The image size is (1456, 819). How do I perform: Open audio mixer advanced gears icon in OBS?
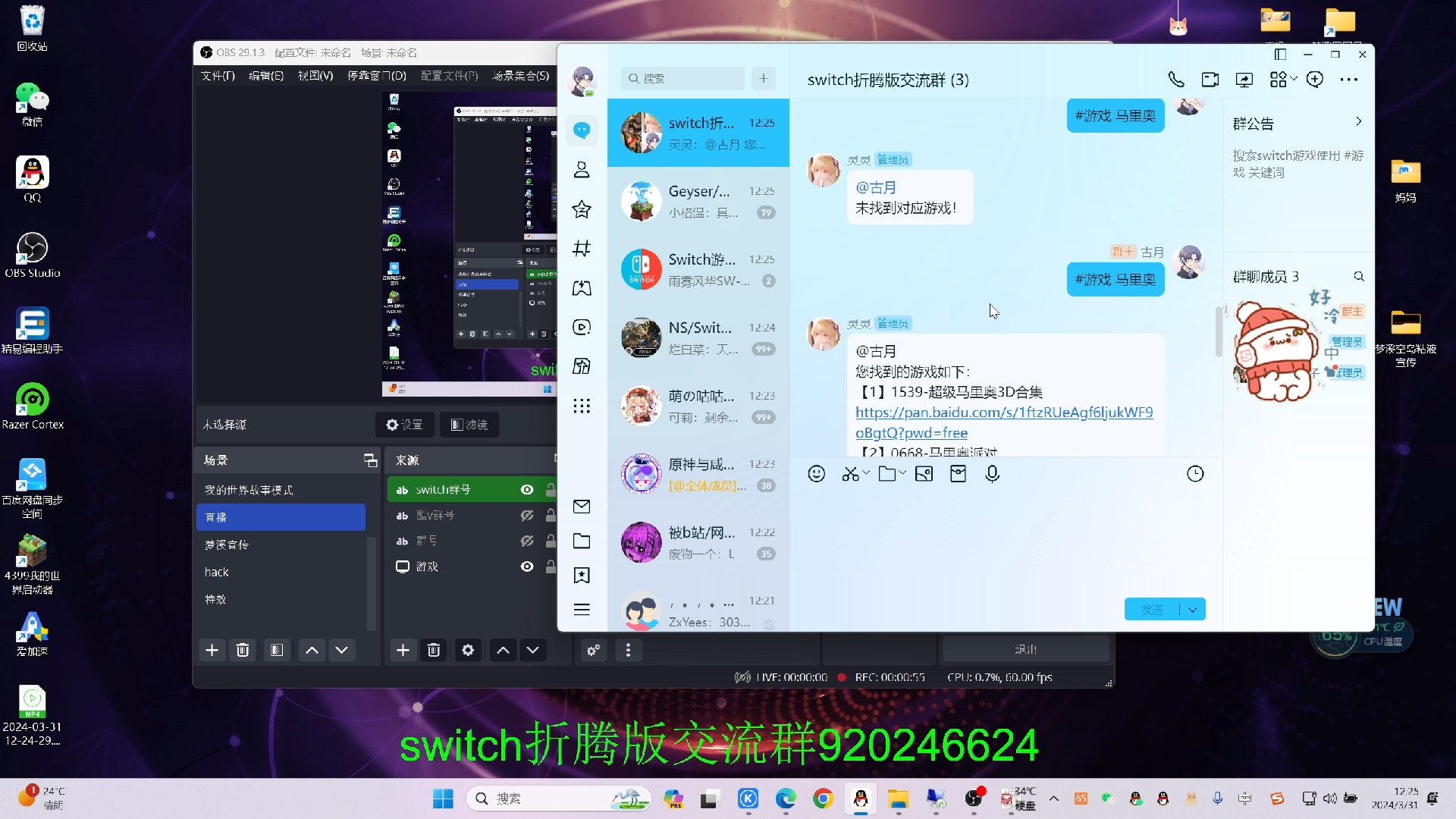(x=594, y=650)
